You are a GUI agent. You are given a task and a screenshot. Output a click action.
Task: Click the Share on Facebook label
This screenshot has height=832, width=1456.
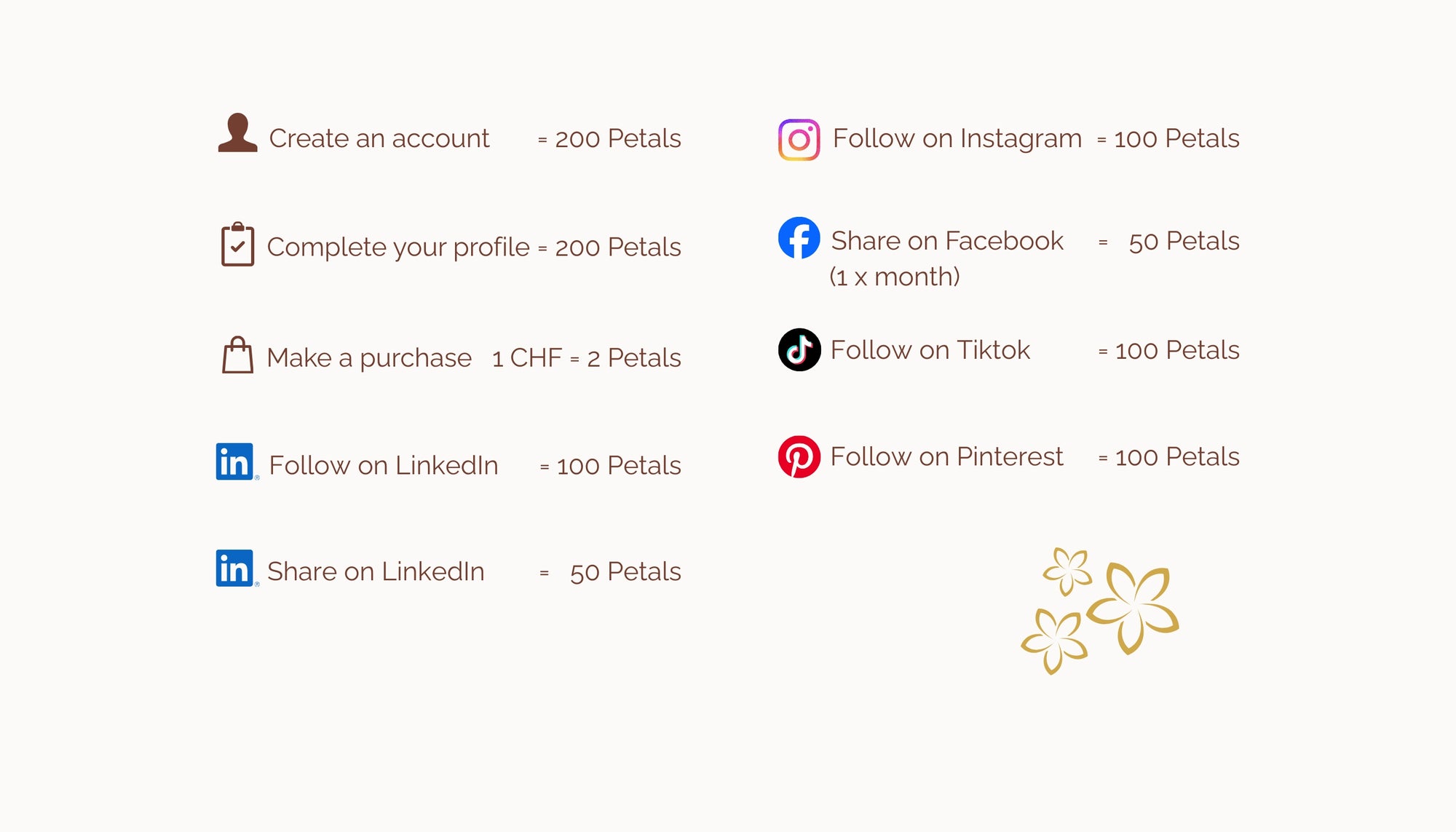pos(946,241)
